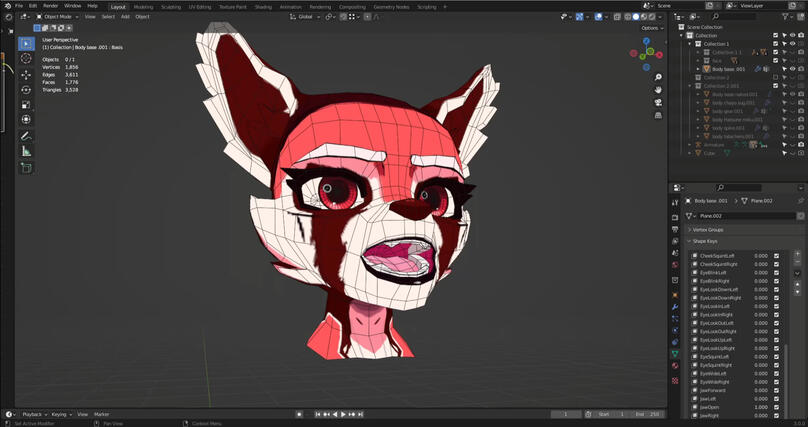Collapse the Shape Keys panel

point(706,241)
